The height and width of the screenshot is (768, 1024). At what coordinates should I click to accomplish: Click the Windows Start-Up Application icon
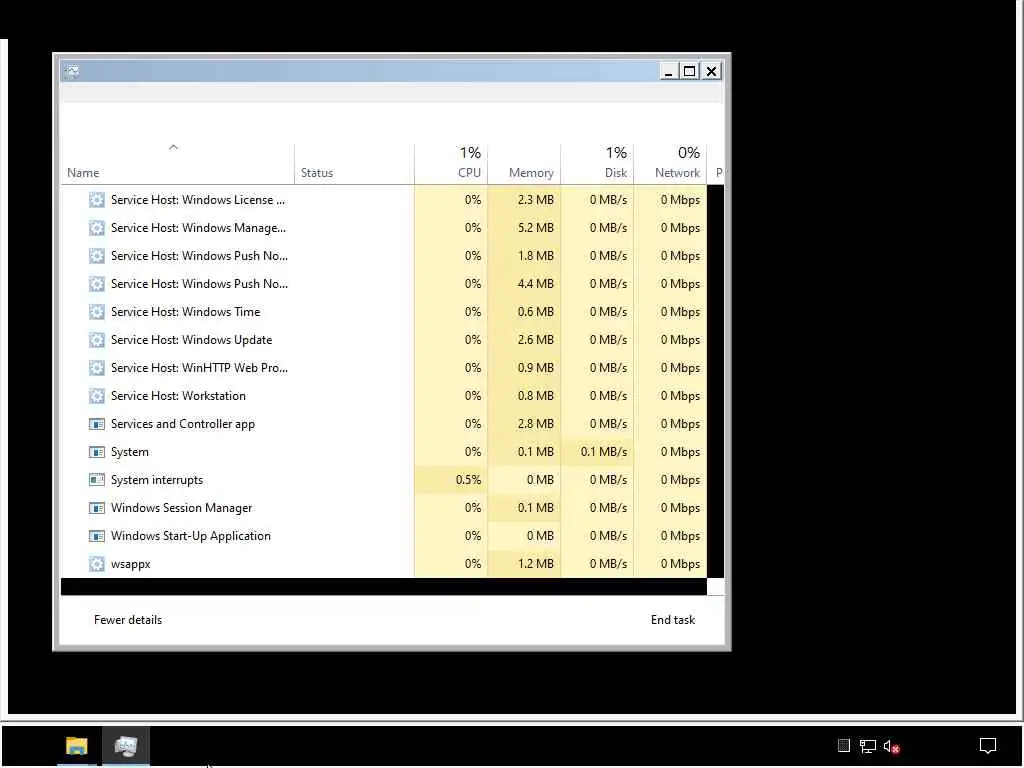[97, 536]
